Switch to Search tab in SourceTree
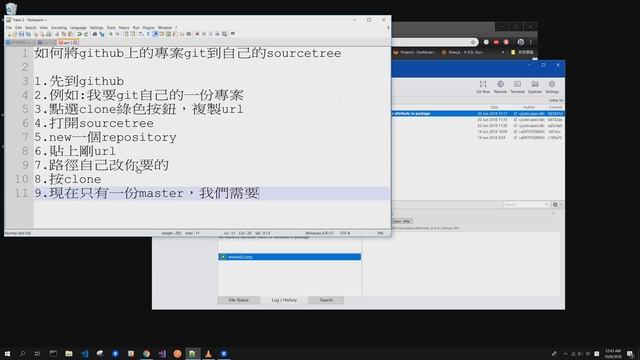 pos(326,300)
